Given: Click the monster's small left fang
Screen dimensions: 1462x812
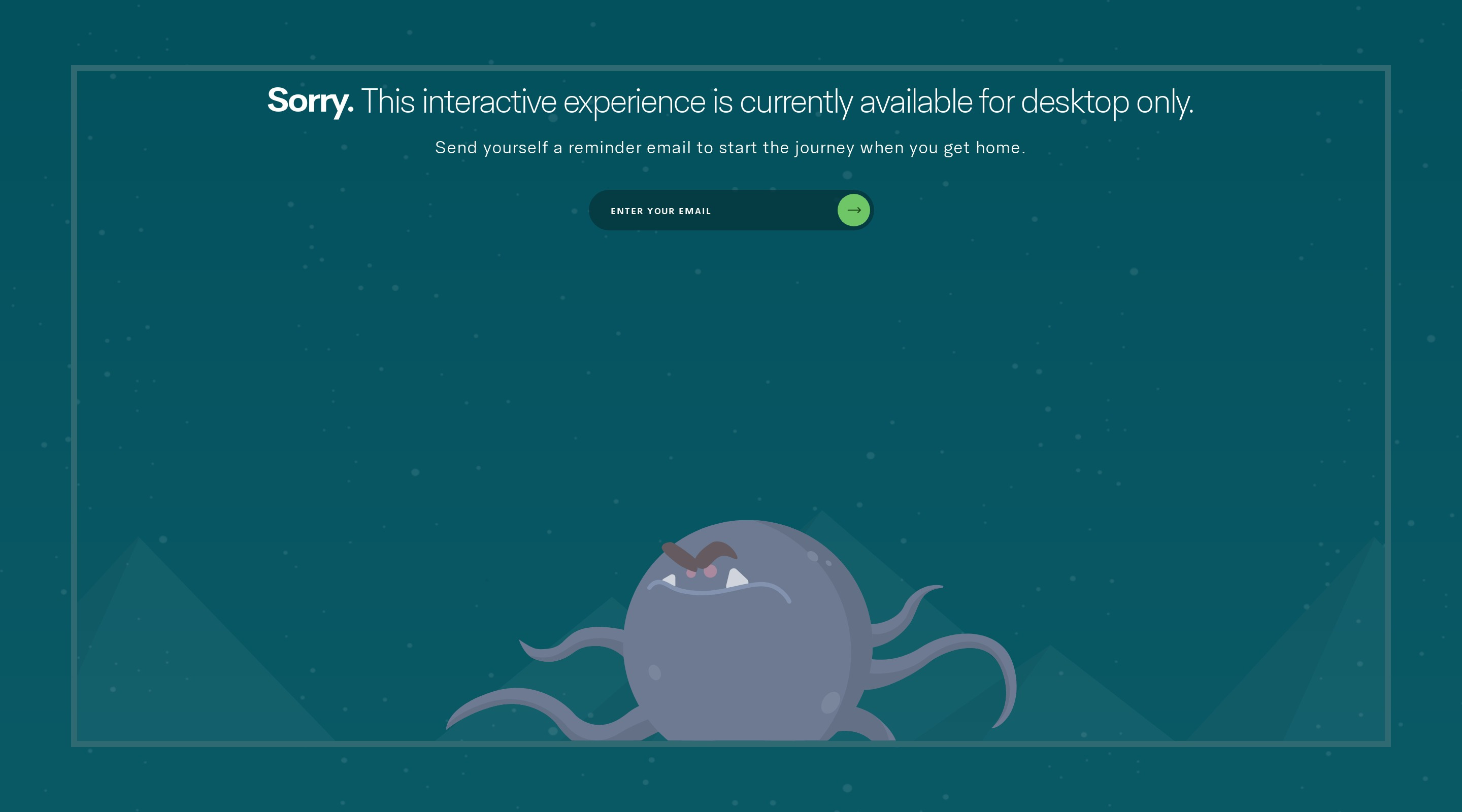Looking at the screenshot, I should (670, 580).
